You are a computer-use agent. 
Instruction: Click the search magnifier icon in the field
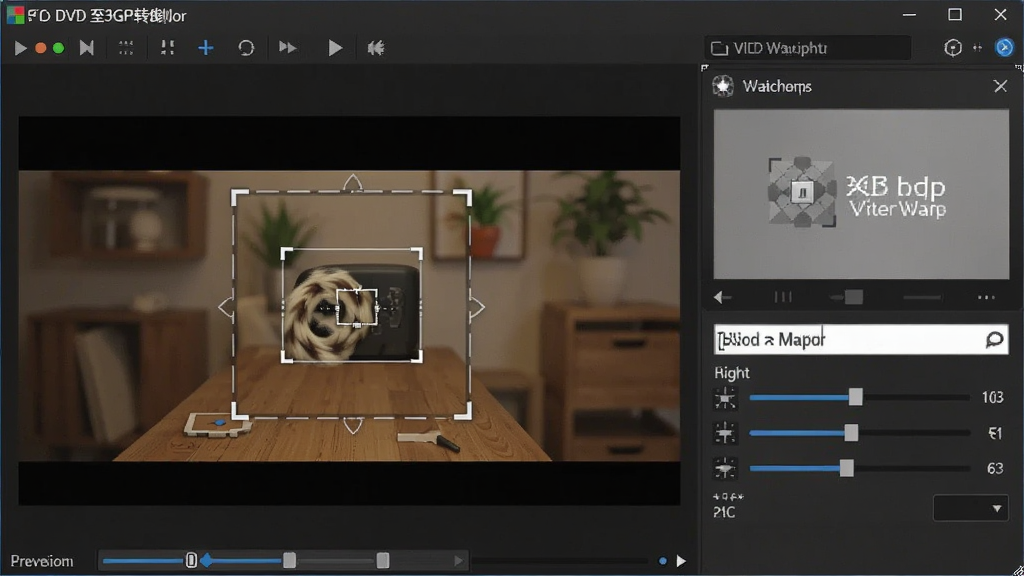(994, 340)
